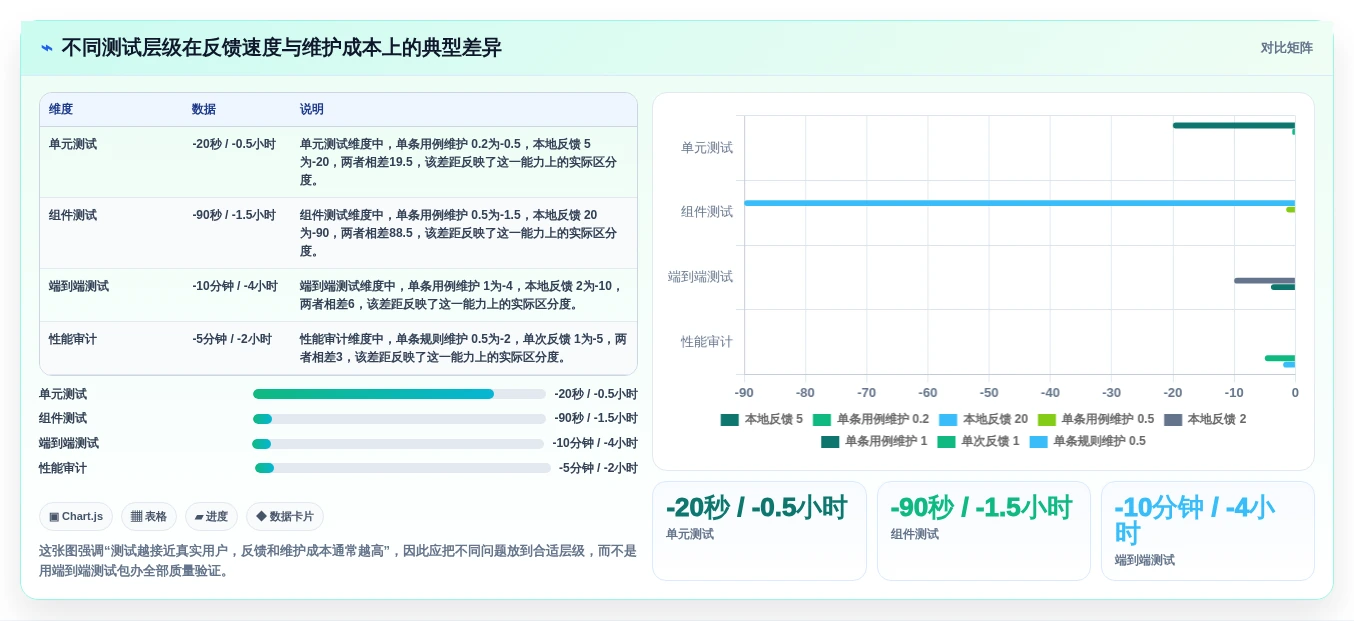This screenshot has height=621, width=1354.
Task: Click 组件测试 label in progress list
Action: [x=63, y=419]
